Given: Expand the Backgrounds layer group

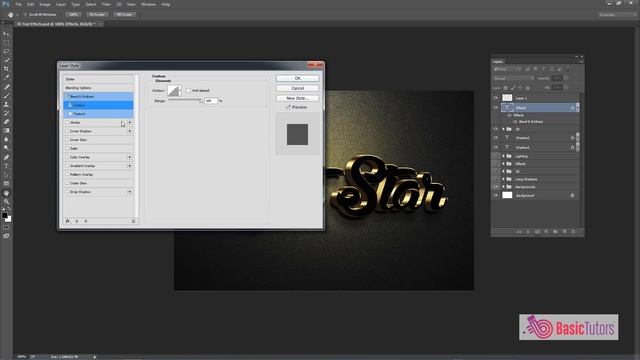Looking at the screenshot, I should pyautogui.click(x=503, y=187).
